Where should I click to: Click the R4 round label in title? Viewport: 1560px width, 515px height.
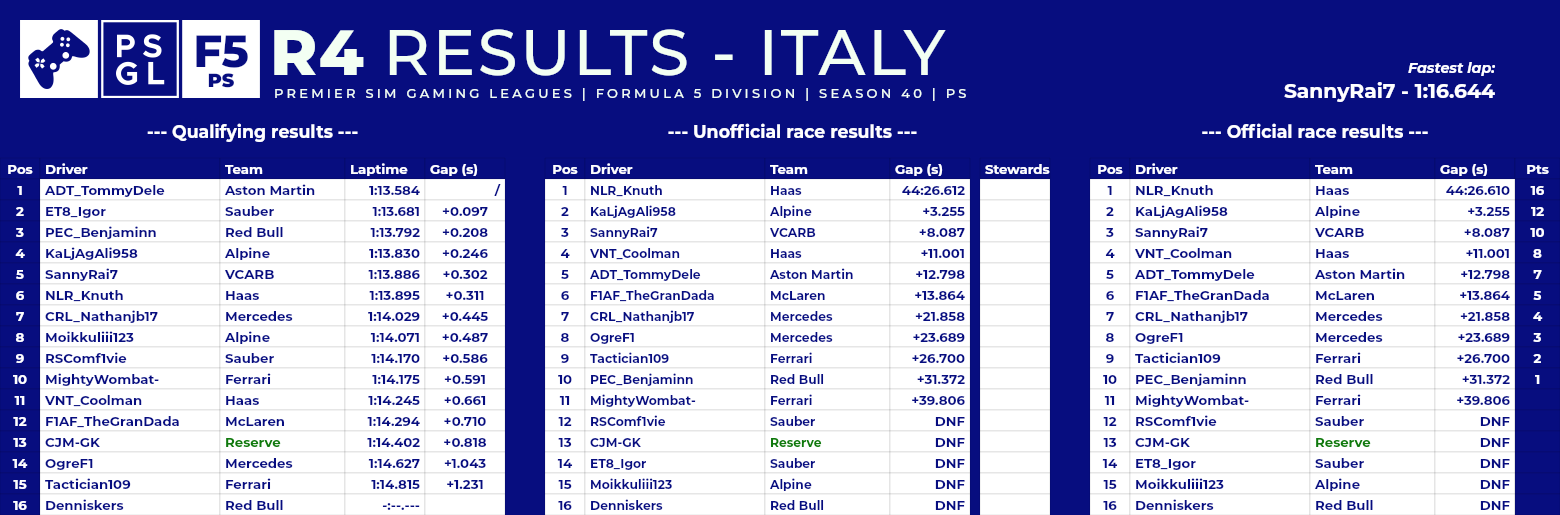[x=318, y=52]
